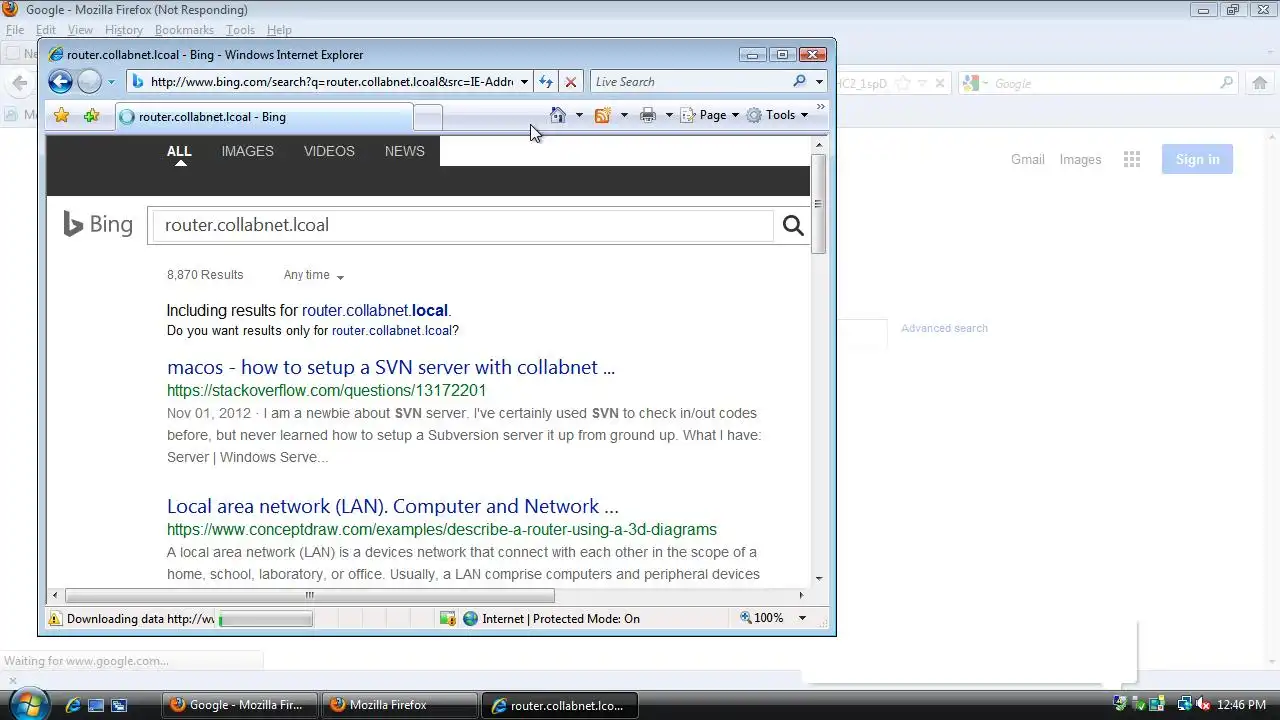Click the 100% zoom level button
Screen dimensions: 1280x720
coord(762,618)
